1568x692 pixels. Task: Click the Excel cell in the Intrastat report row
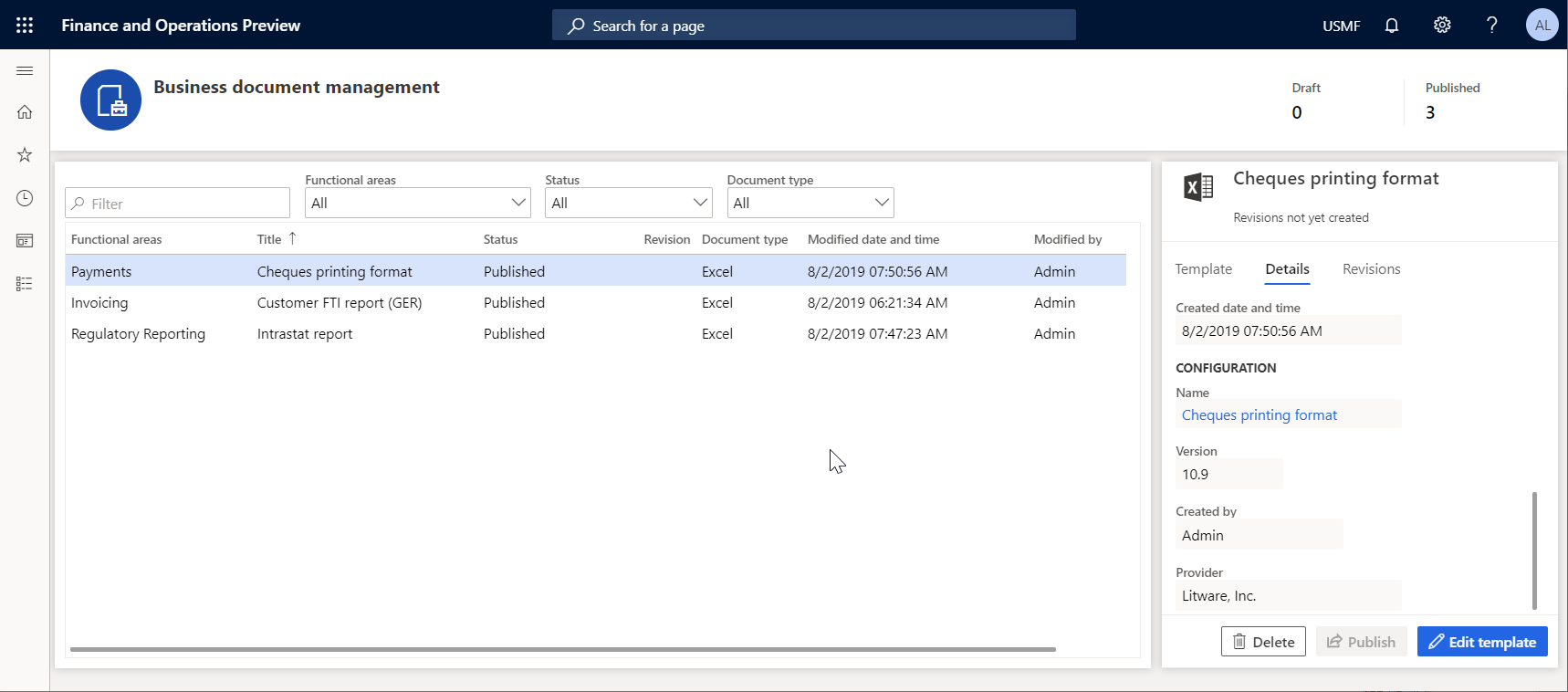tap(716, 333)
